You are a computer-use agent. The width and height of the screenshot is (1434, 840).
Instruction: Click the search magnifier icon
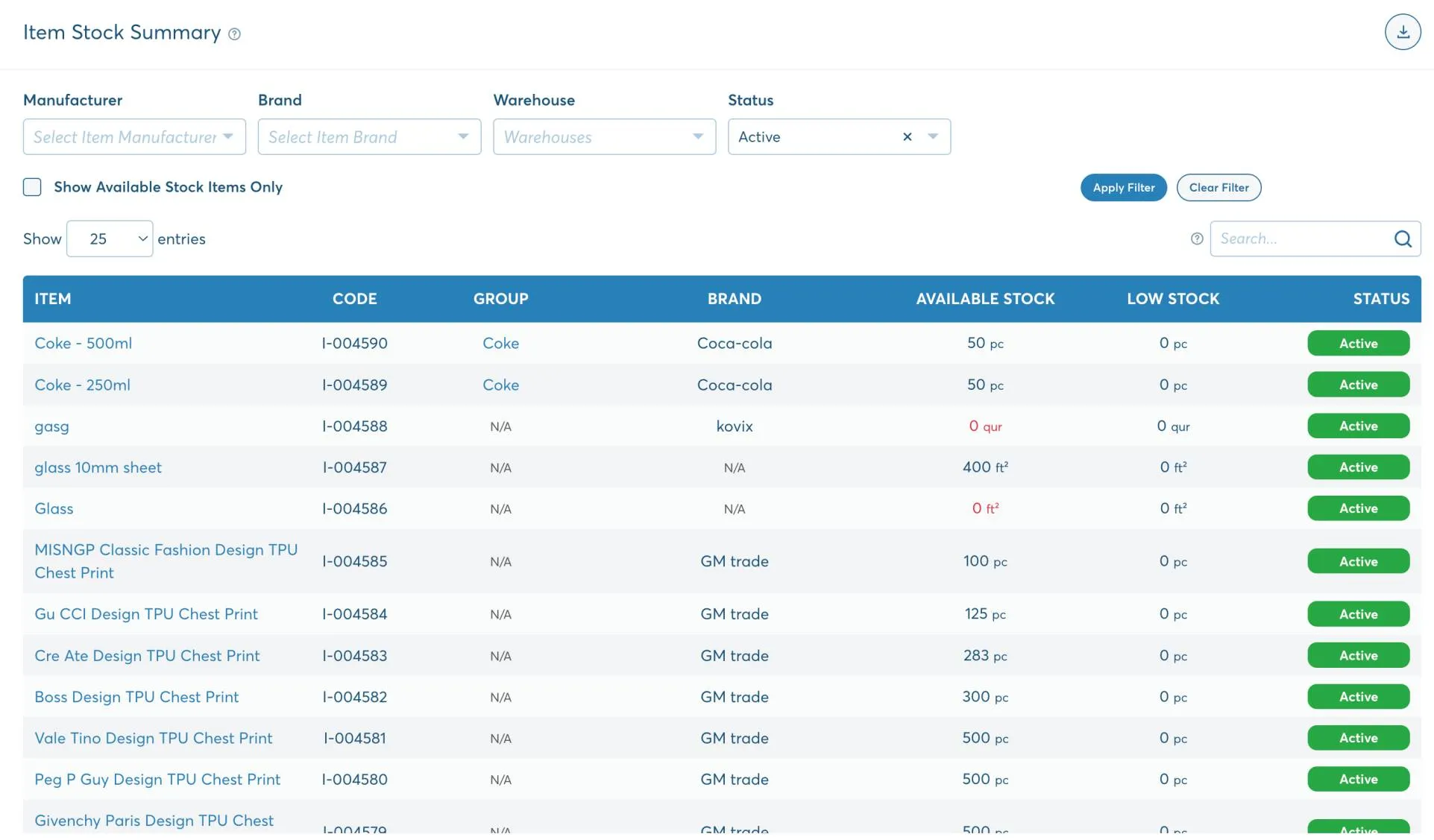tap(1403, 239)
